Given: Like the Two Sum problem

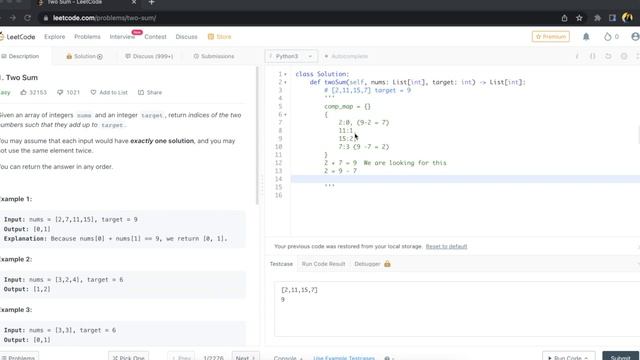Looking at the screenshot, I should point(23,93).
